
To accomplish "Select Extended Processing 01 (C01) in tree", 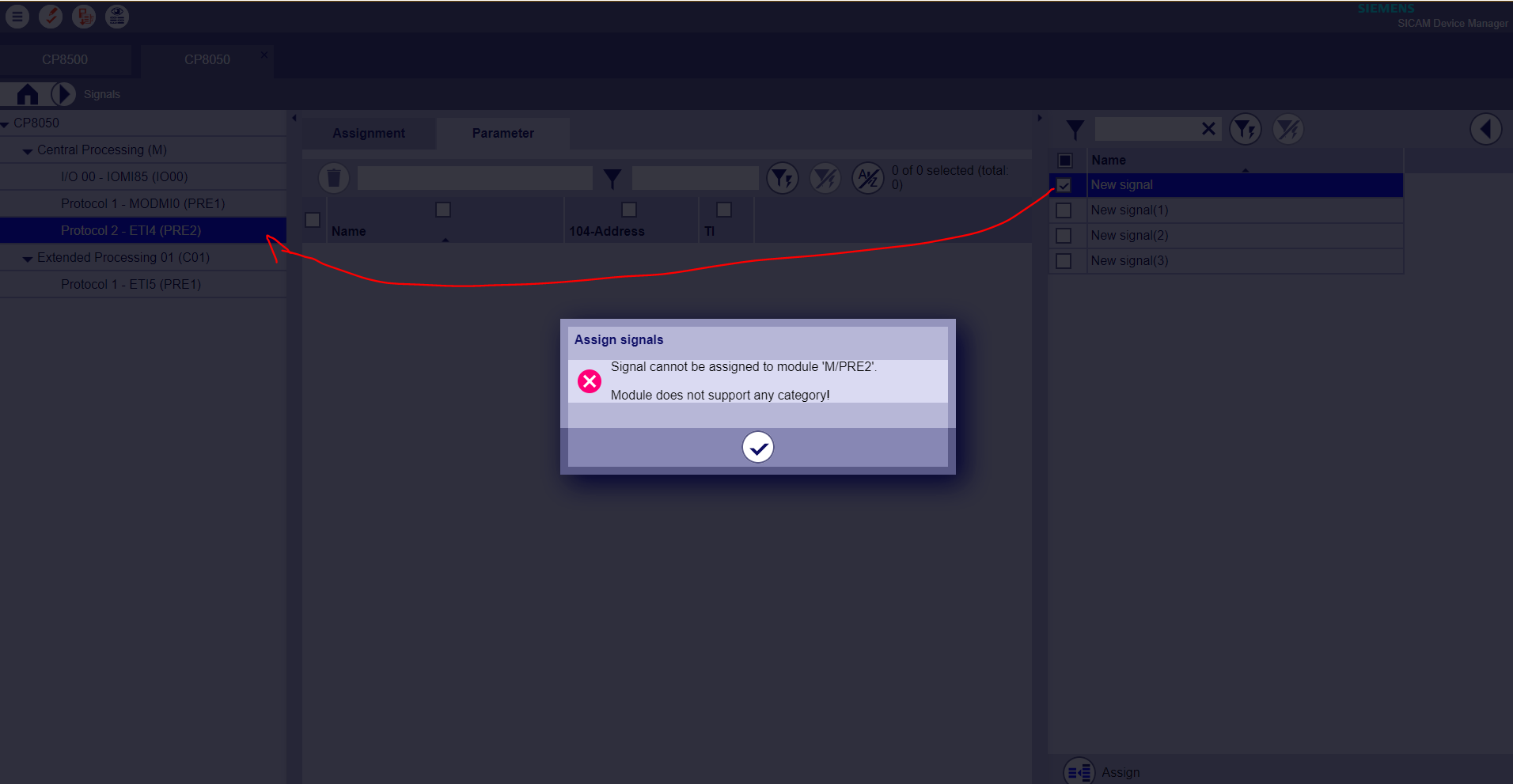I will click(x=123, y=257).
